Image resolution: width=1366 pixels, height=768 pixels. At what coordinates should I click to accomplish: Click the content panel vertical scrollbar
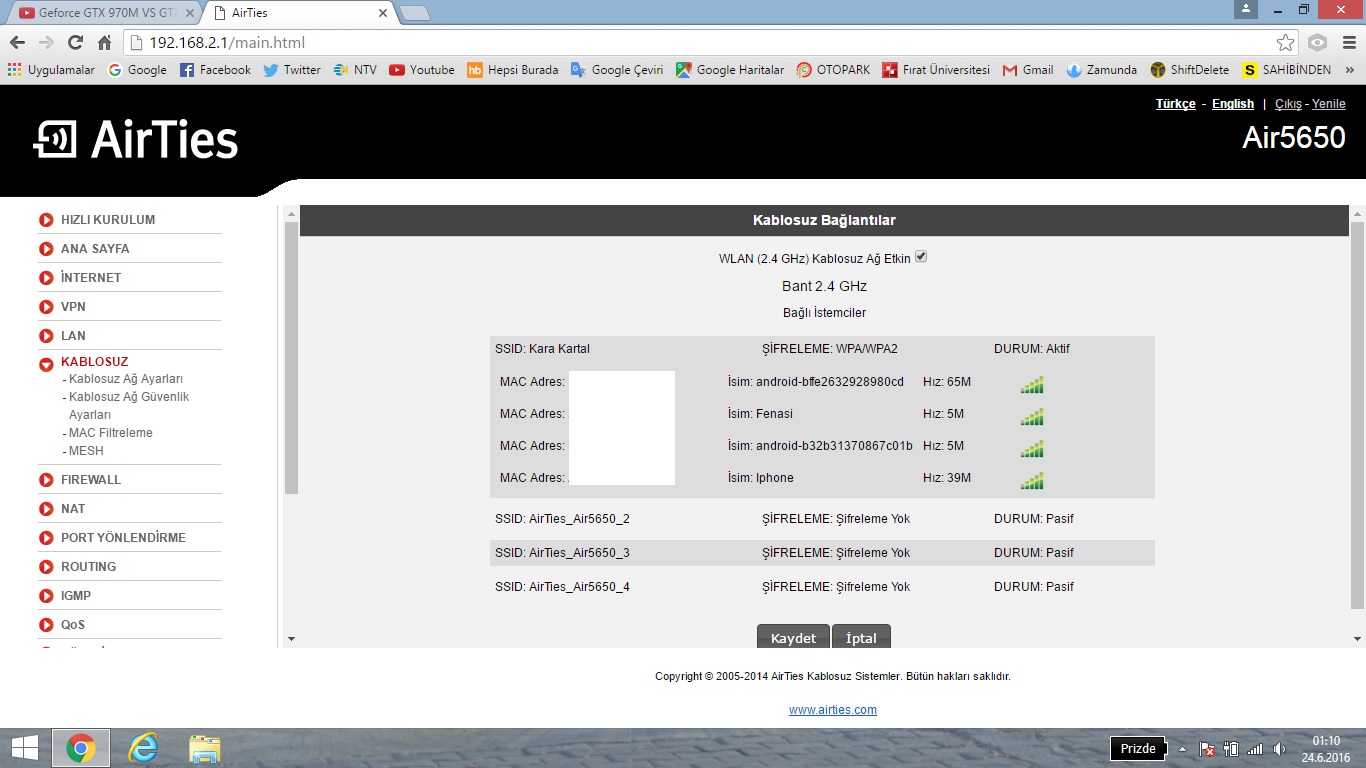point(1357,415)
